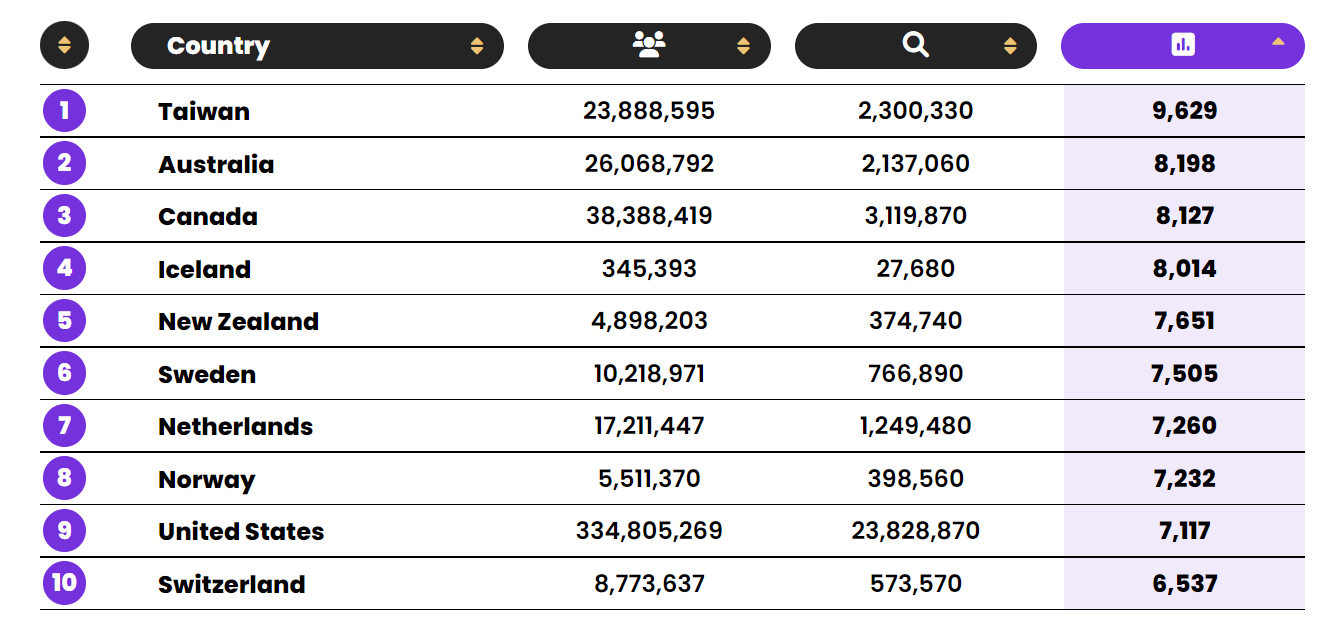
Task: Click the purple bar chart icon header
Action: coord(1182,45)
